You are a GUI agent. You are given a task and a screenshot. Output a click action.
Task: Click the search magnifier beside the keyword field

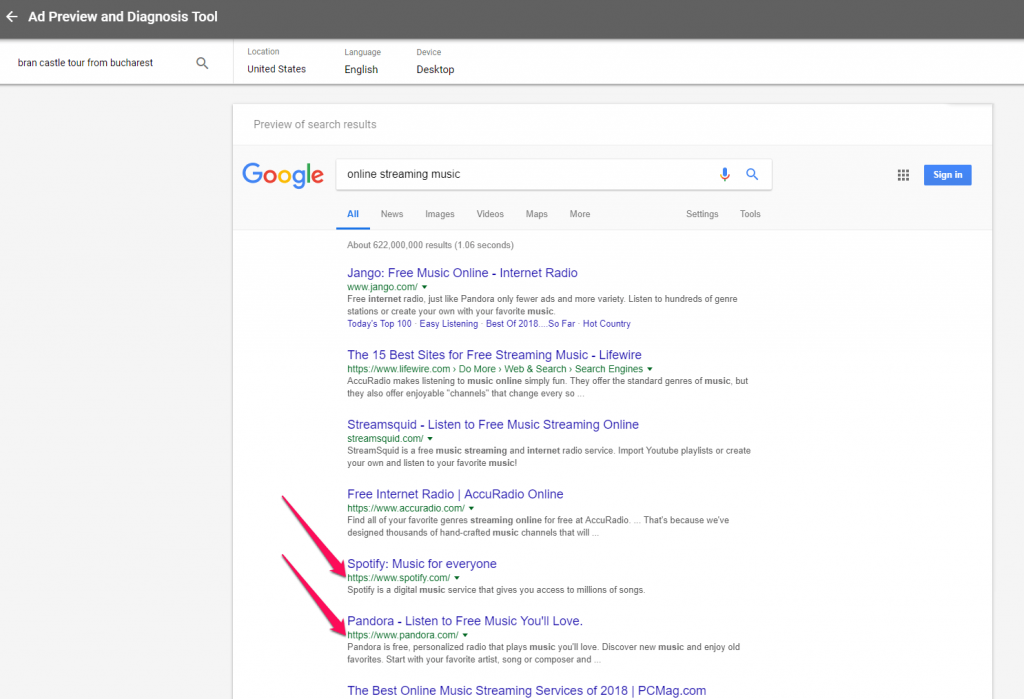202,62
